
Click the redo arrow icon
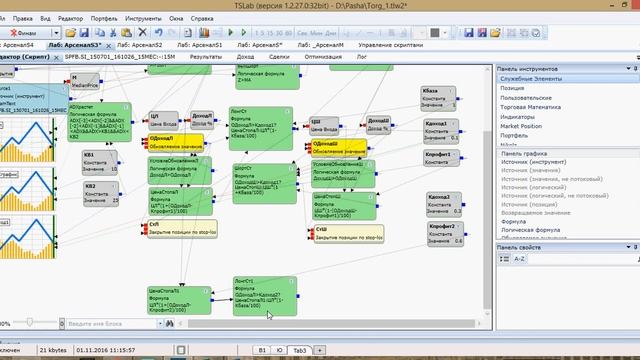point(172,33)
